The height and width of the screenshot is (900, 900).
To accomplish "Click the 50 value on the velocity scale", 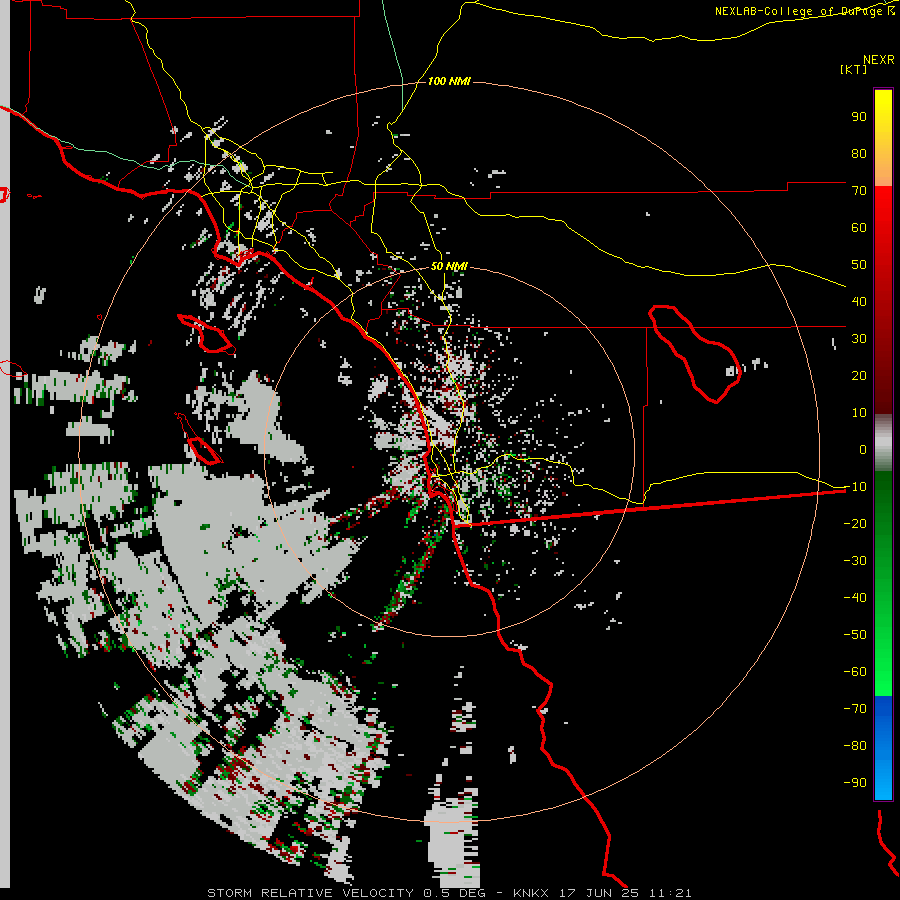I will (859, 265).
